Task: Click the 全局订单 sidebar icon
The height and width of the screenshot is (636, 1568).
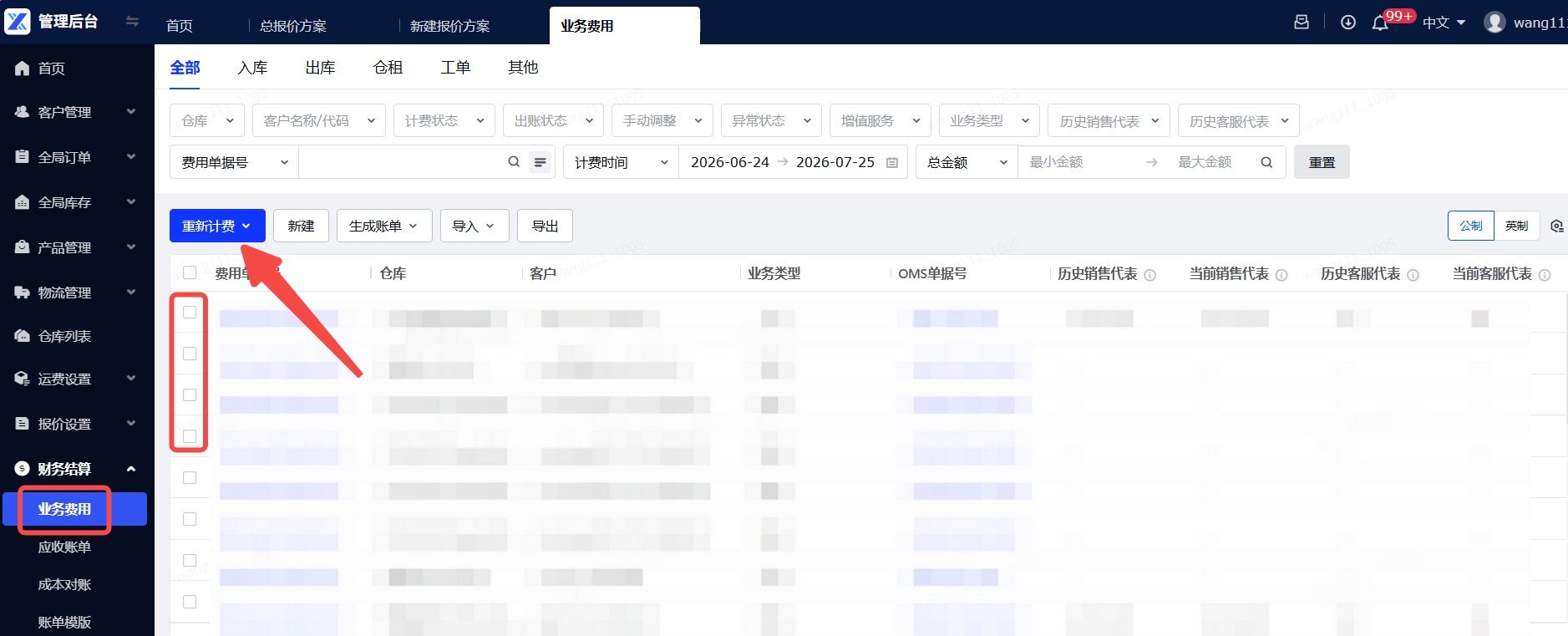Action: coord(23,156)
